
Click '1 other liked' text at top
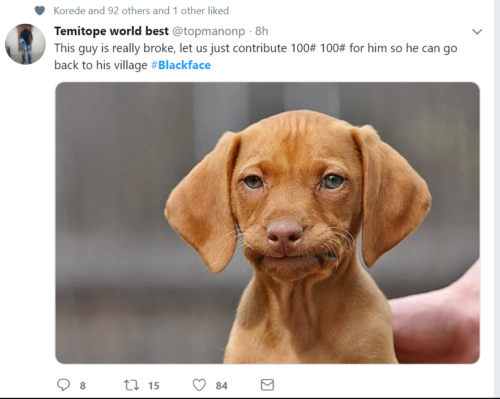[201, 11]
